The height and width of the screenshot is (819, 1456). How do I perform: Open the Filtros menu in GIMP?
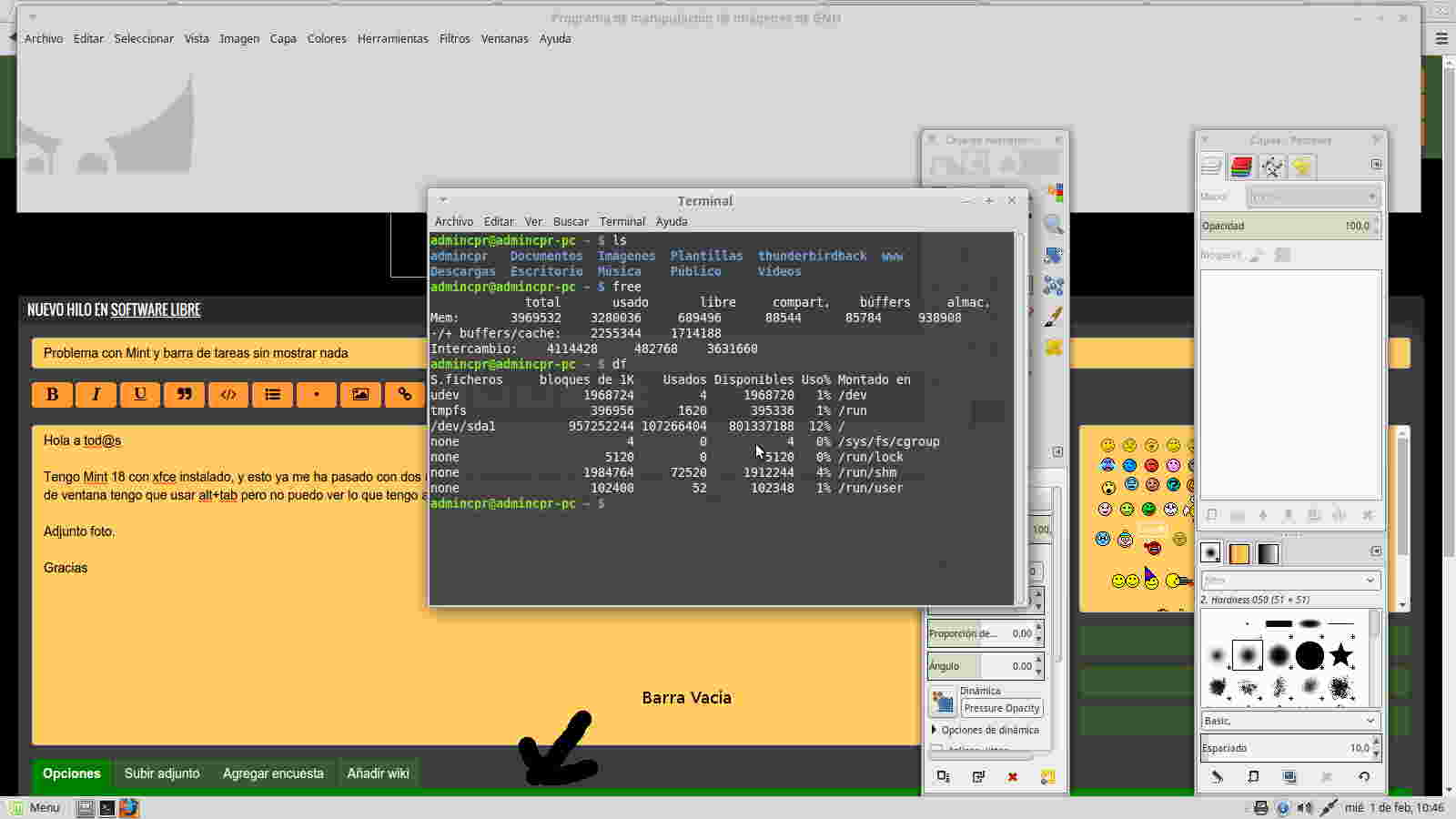point(454,38)
